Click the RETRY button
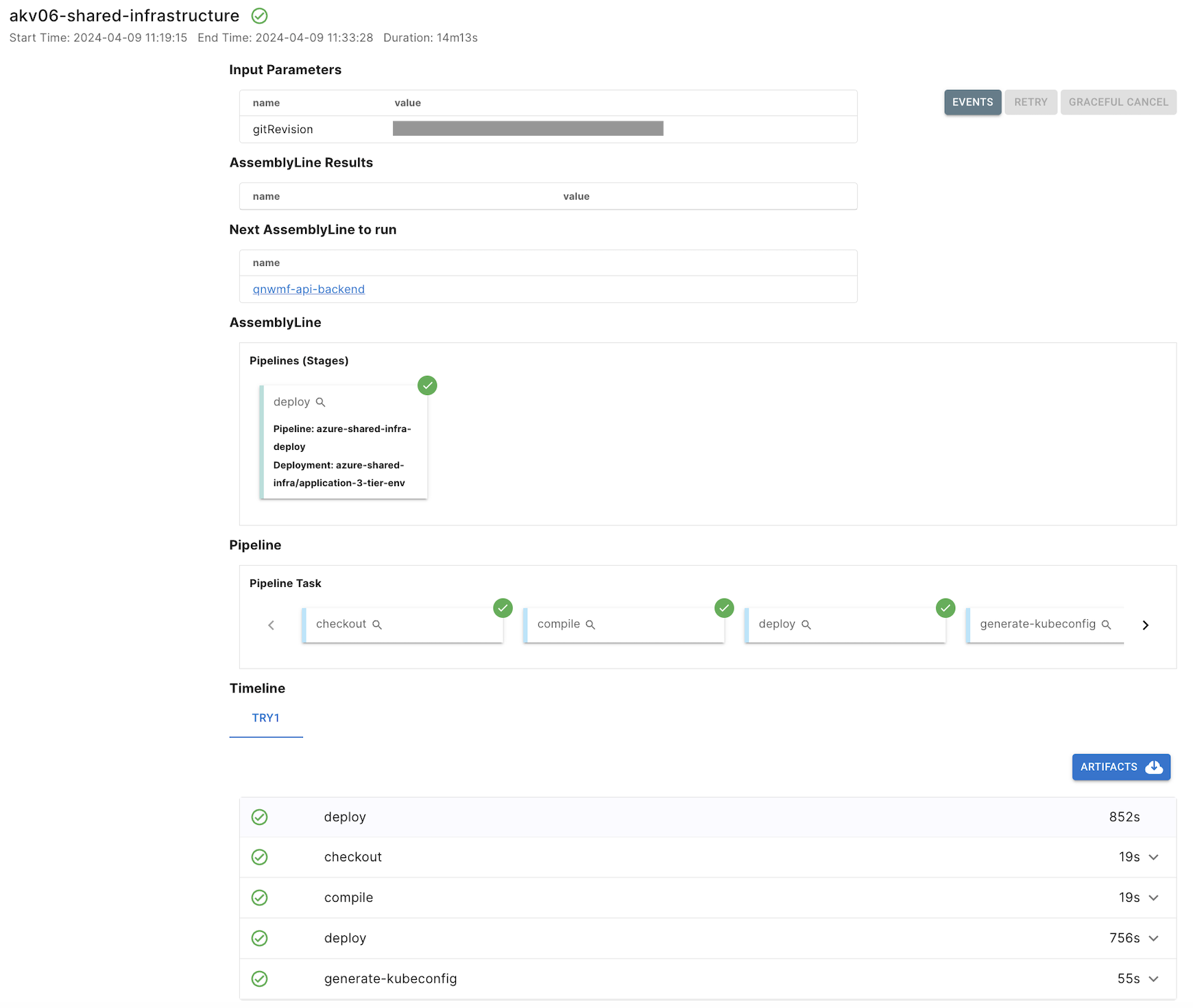Viewport: 1193px width, 1008px height. (1031, 102)
